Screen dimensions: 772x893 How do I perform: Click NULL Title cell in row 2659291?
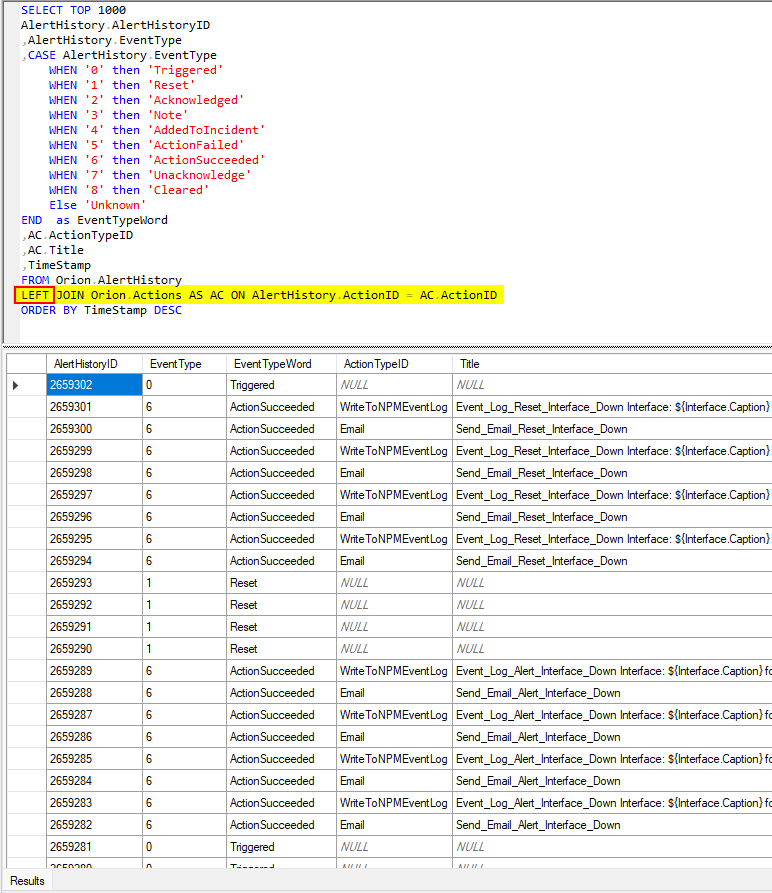click(612, 627)
